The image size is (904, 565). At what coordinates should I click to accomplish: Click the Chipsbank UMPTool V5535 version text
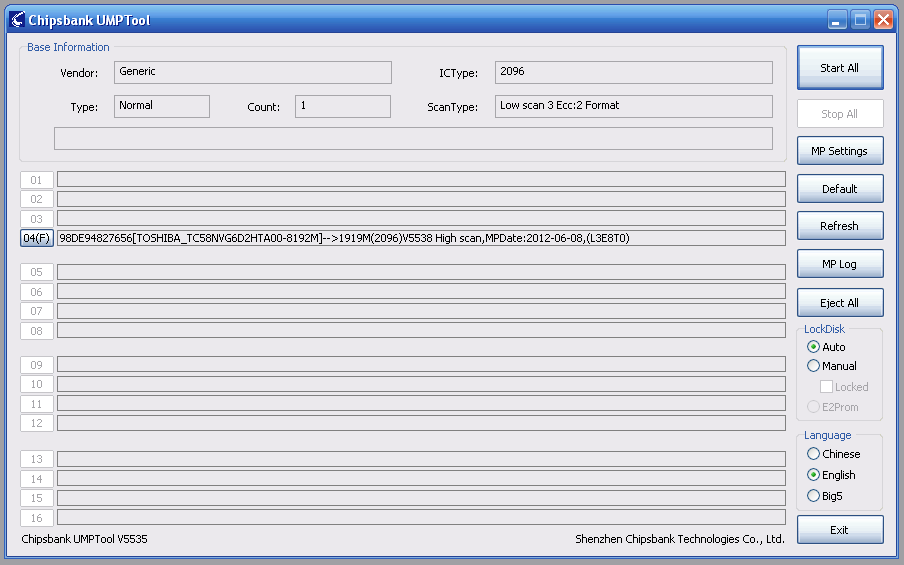pos(84,539)
